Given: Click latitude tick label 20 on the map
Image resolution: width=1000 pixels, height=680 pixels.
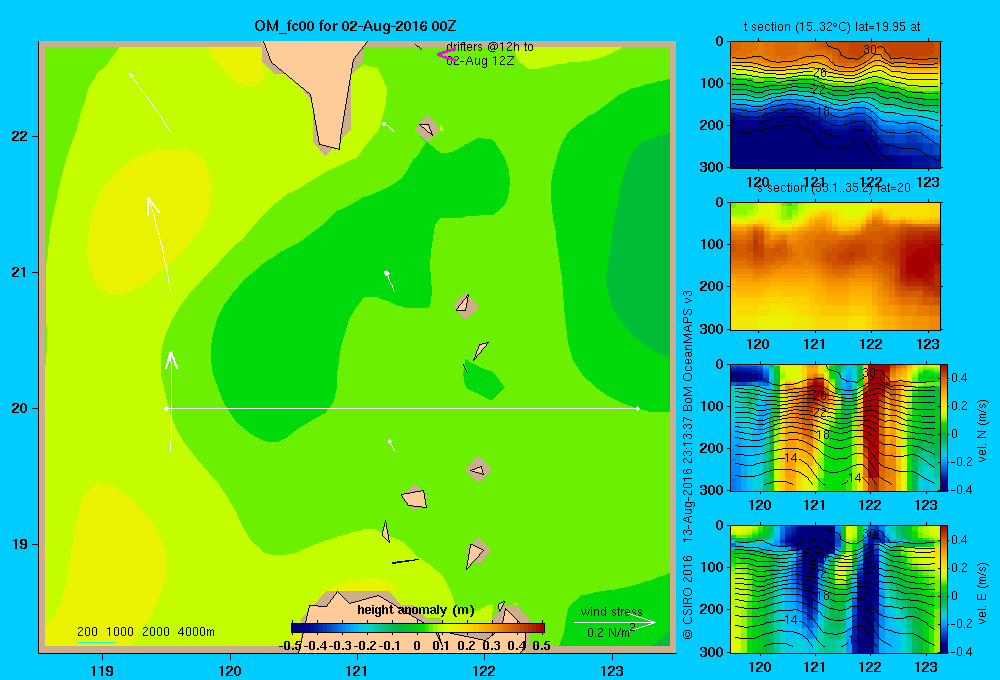Looking at the screenshot, I should click(x=20, y=408).
